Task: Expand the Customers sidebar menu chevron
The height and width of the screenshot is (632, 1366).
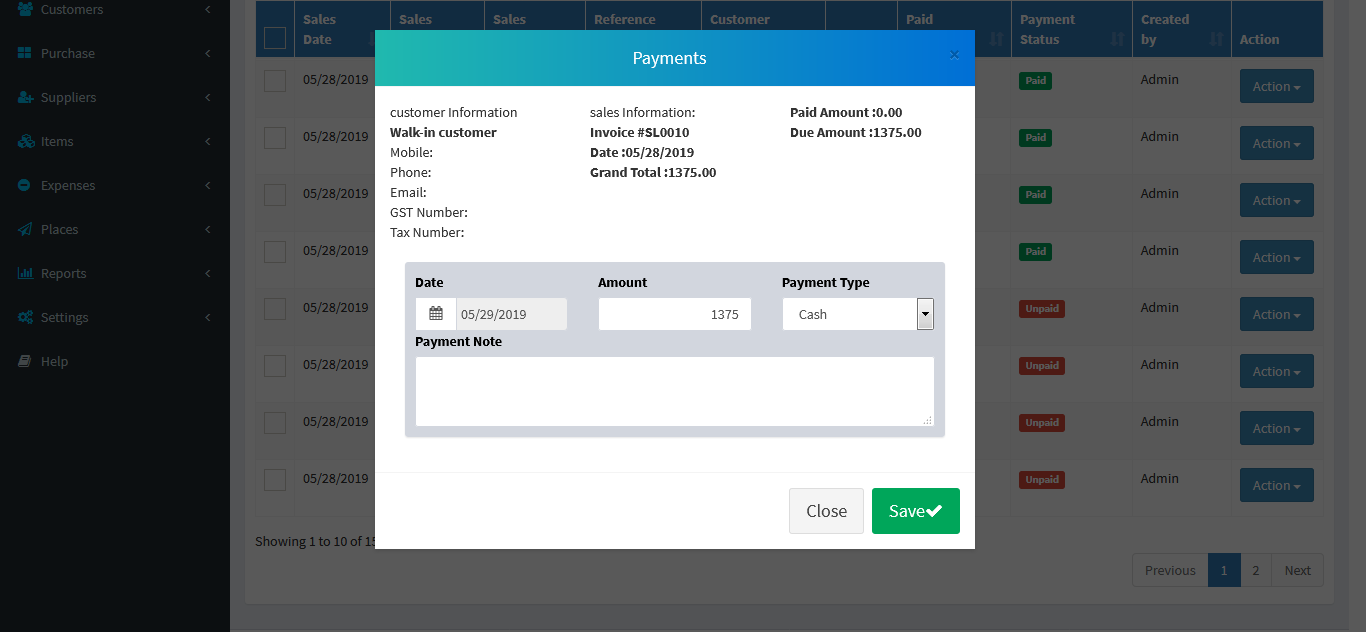Action: [x=207, y=9]
